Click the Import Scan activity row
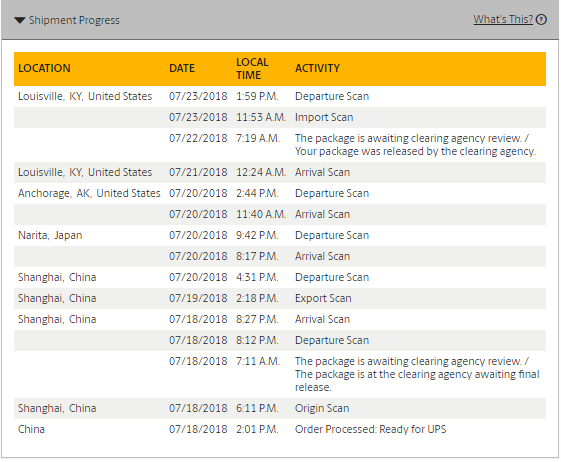Screen dimensions: 561x462 [280, 117]
